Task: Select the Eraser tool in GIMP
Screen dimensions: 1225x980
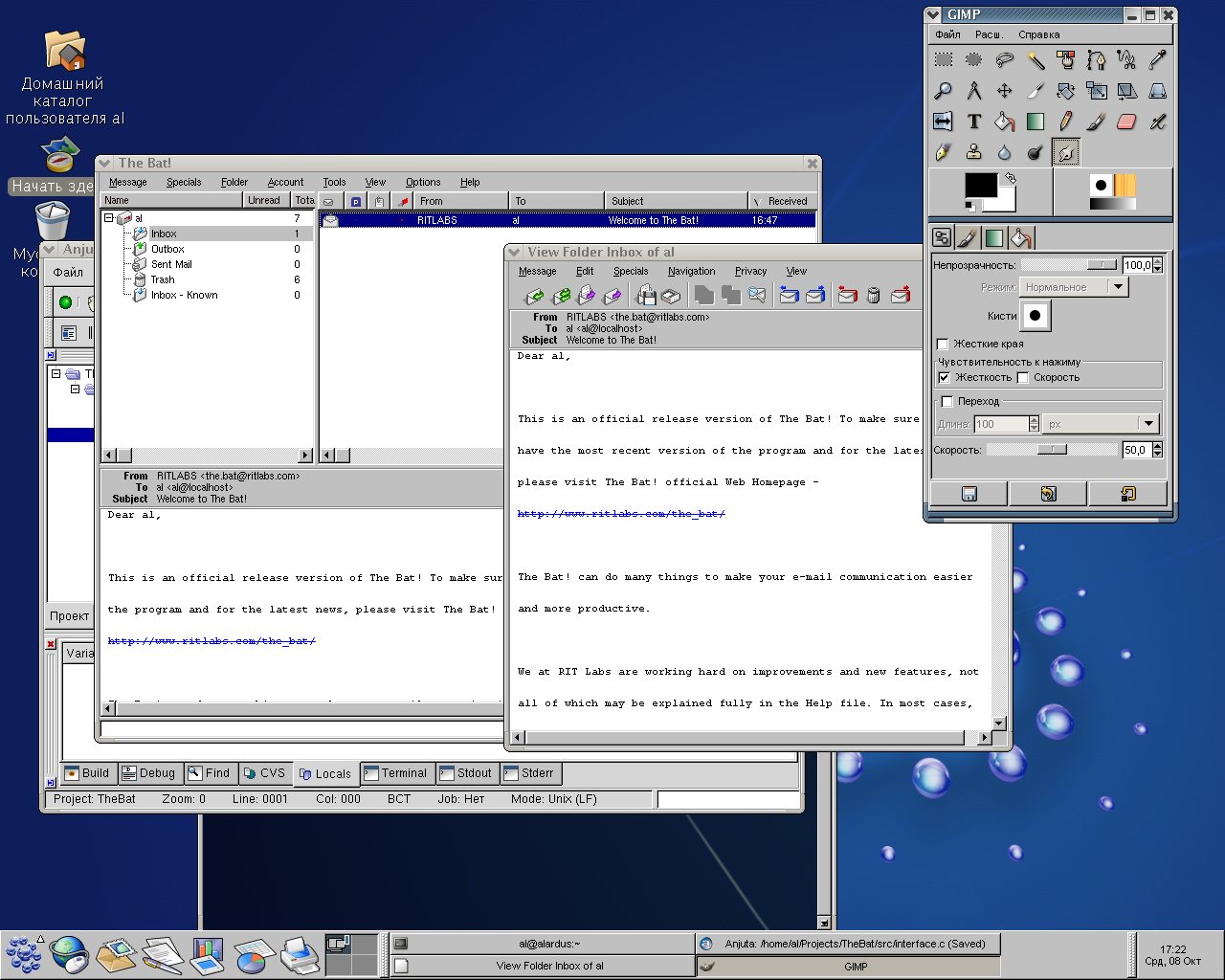Action: tap(1127, 122)
